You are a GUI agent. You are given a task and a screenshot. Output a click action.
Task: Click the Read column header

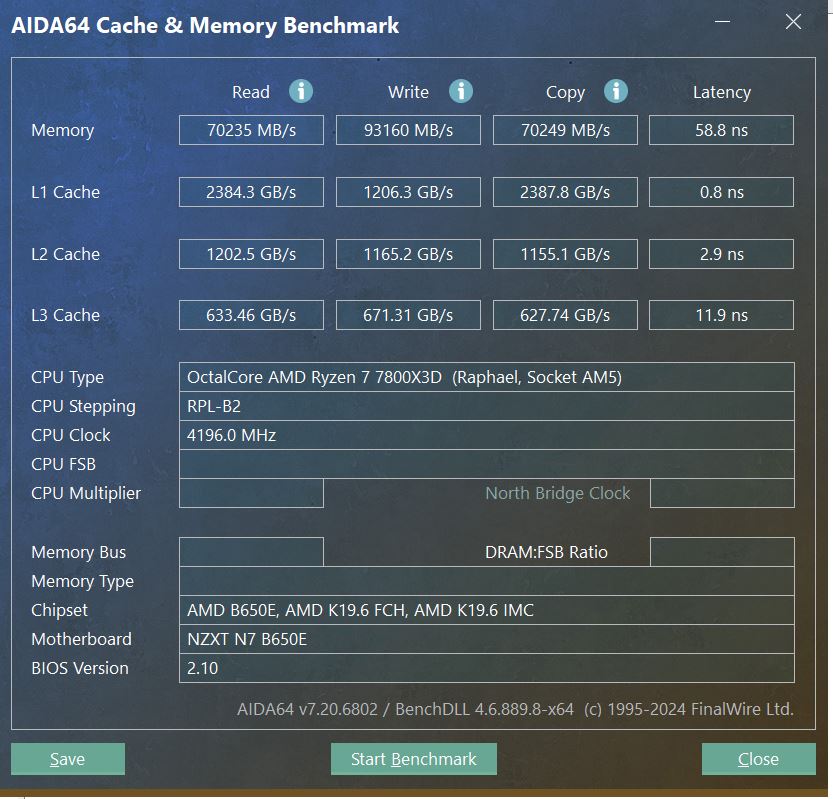pyautogui.click(x=251, y=92)
